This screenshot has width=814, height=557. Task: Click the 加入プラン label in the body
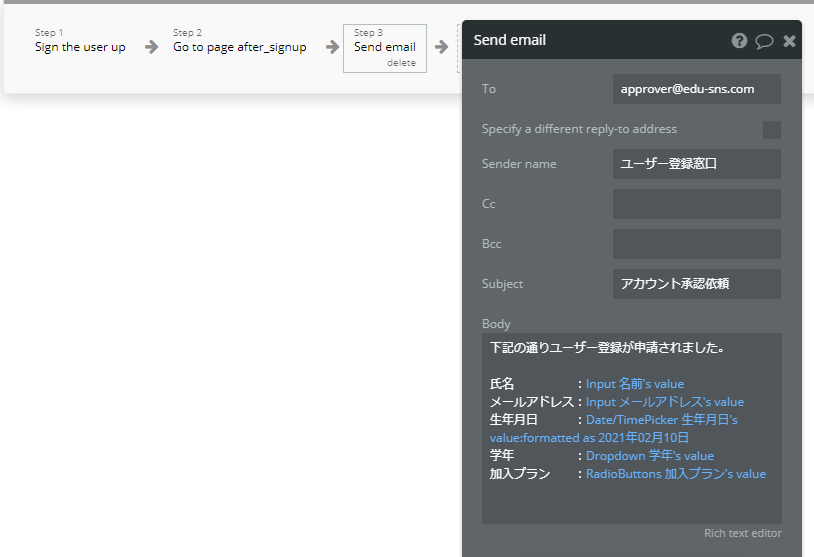point(520,474)
